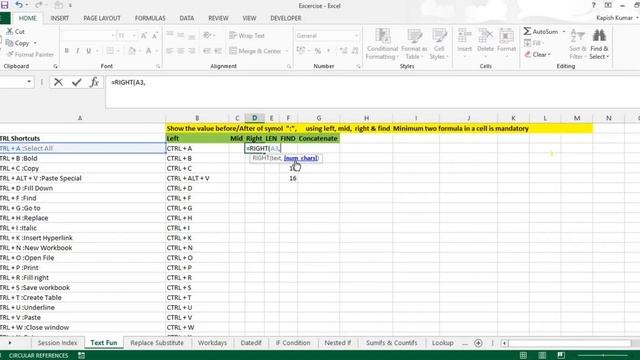Click the Sort & Filter icon
640x360 pixels.
(578, 36)
